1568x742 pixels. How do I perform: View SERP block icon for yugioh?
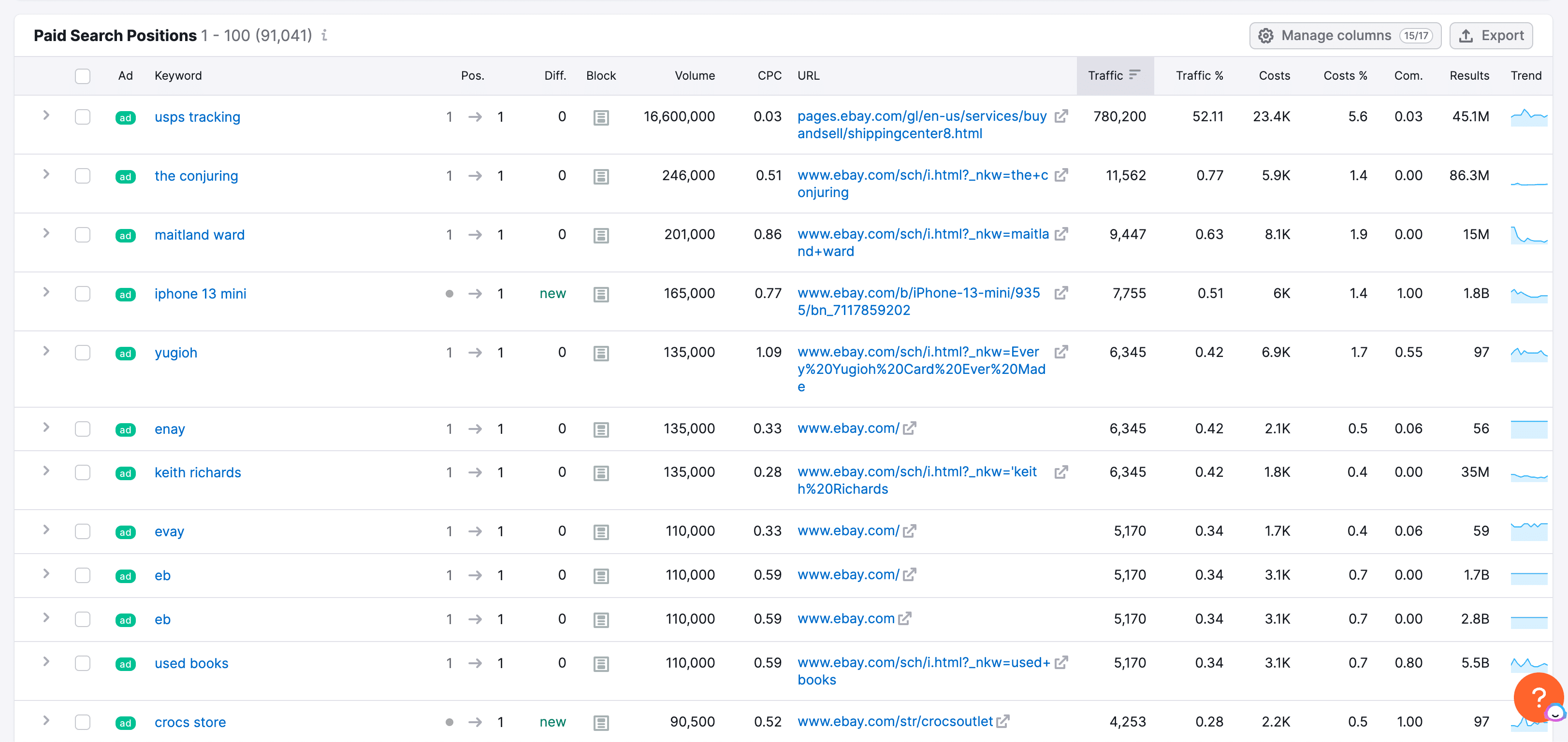pyautogui.click(x=601, y=353)
